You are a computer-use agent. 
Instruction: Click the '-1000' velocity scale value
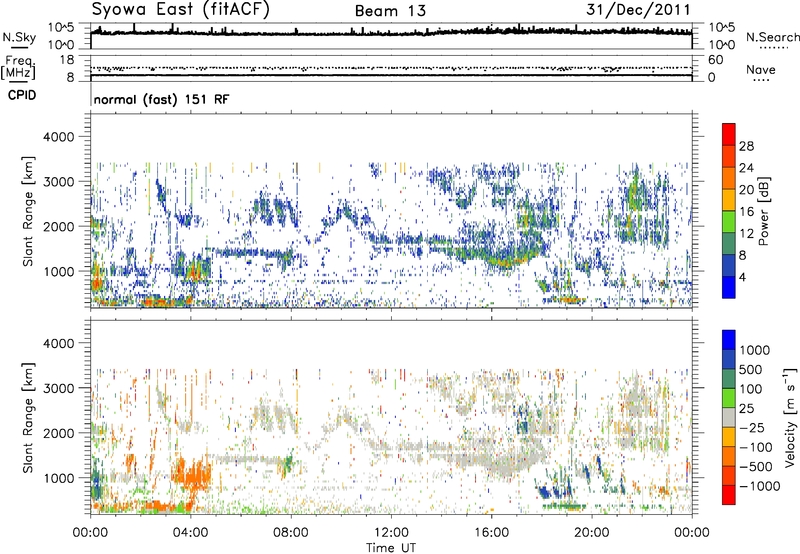point(759,486)
